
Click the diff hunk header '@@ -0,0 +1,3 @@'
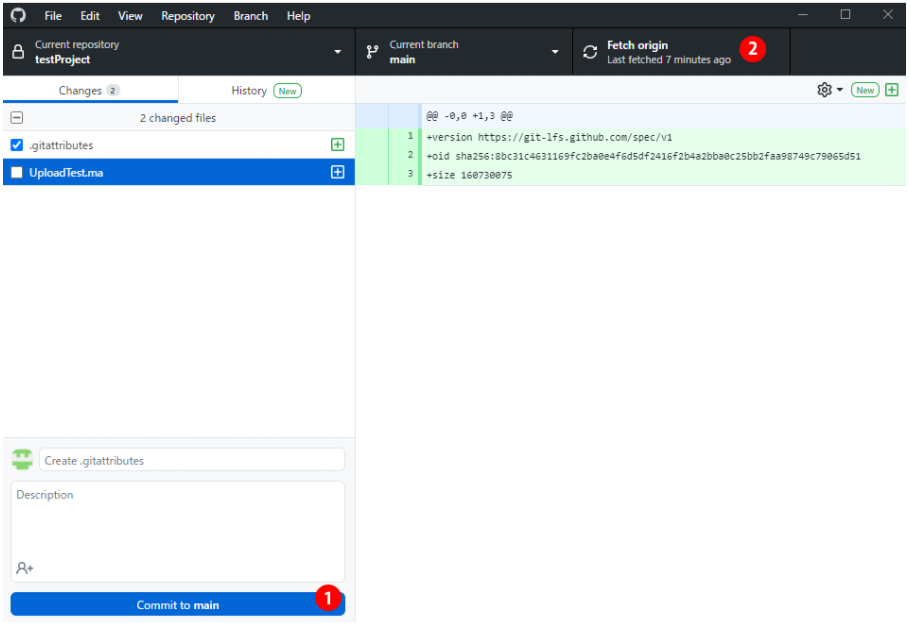[469, 116]
